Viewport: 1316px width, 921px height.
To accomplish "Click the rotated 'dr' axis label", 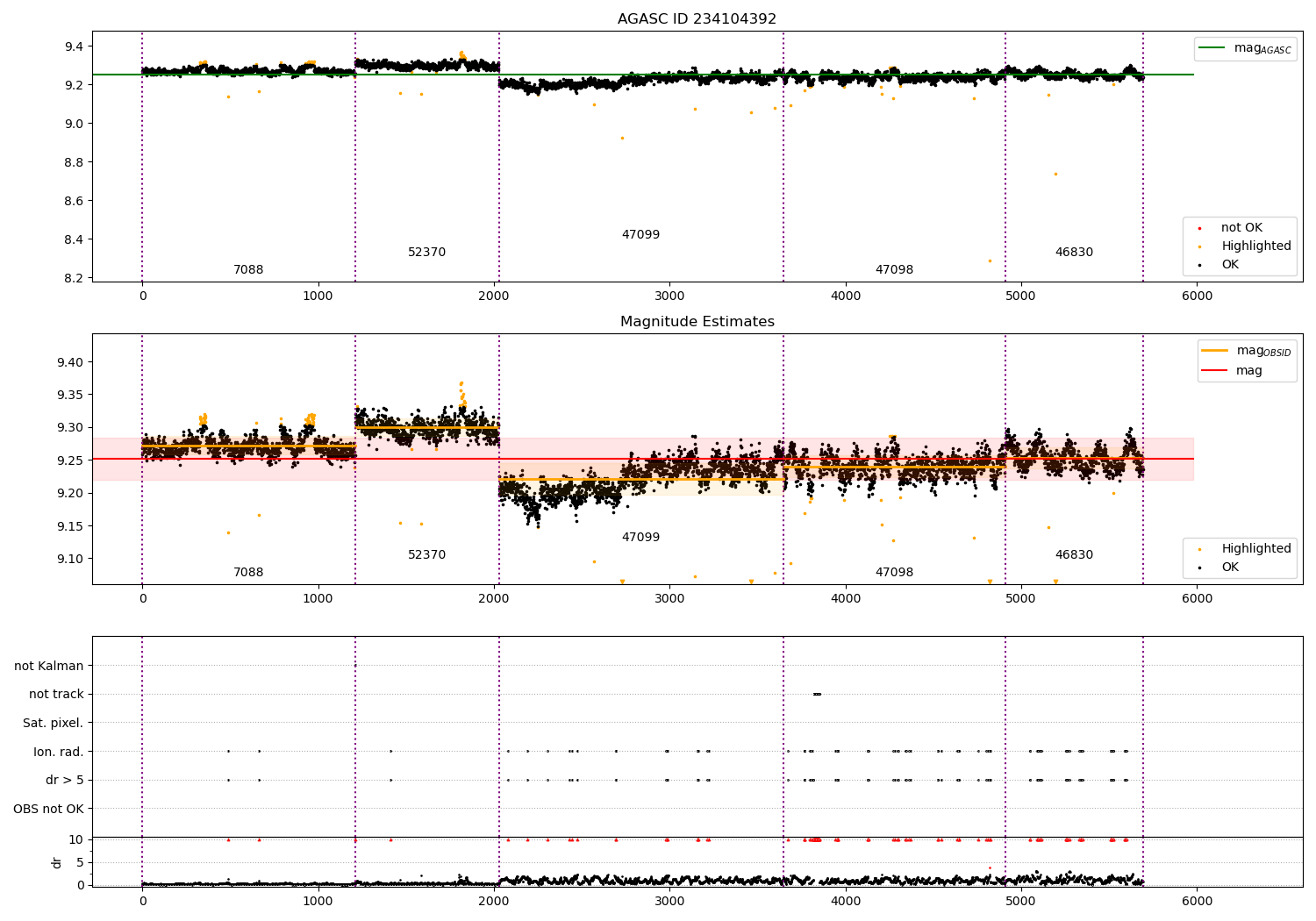I will click(x=57, y=862).
